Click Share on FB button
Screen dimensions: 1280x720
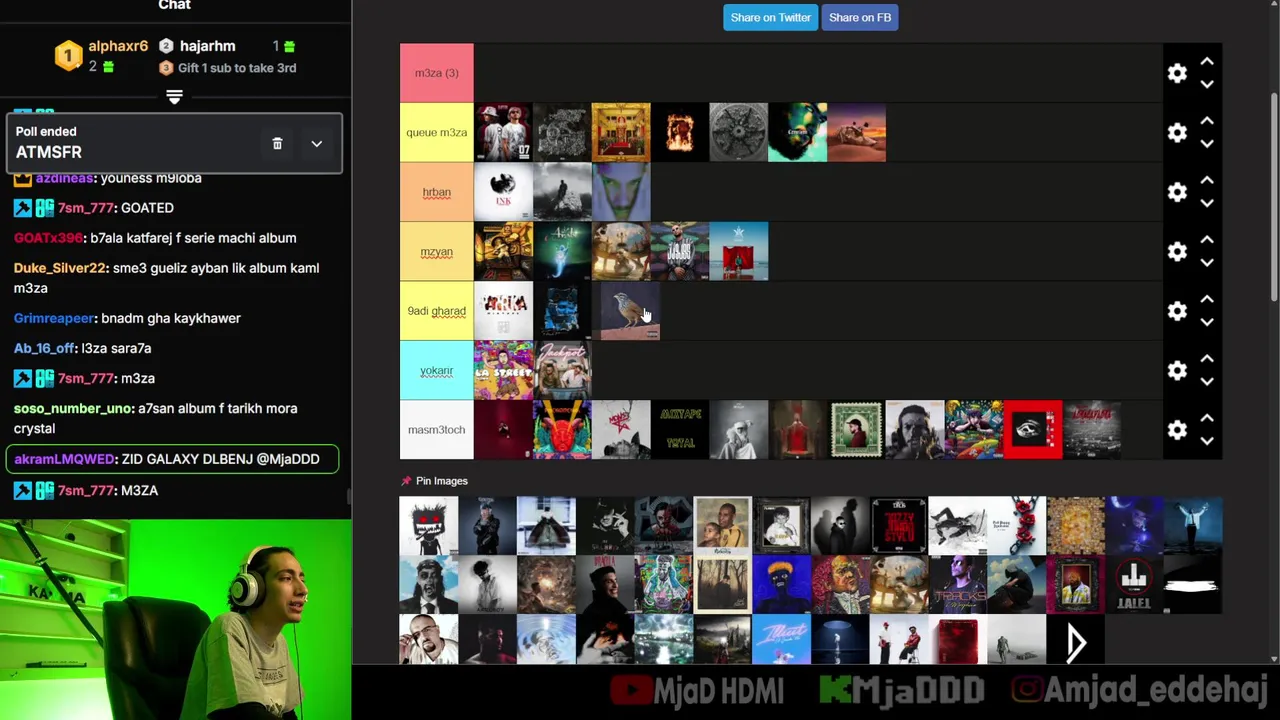point(860,17)
